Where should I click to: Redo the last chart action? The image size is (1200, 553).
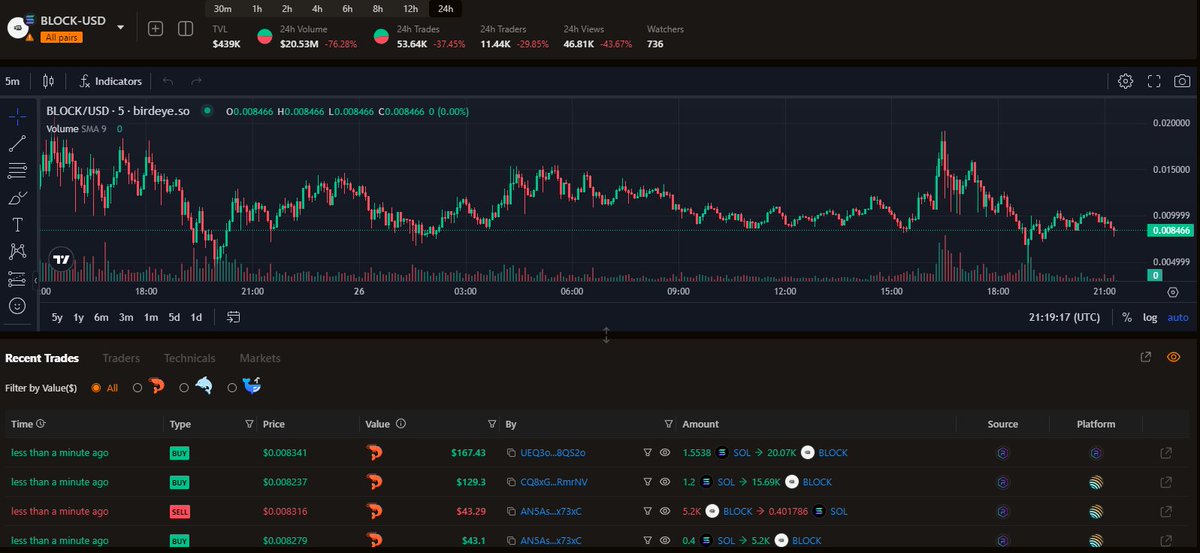point(197,81)
